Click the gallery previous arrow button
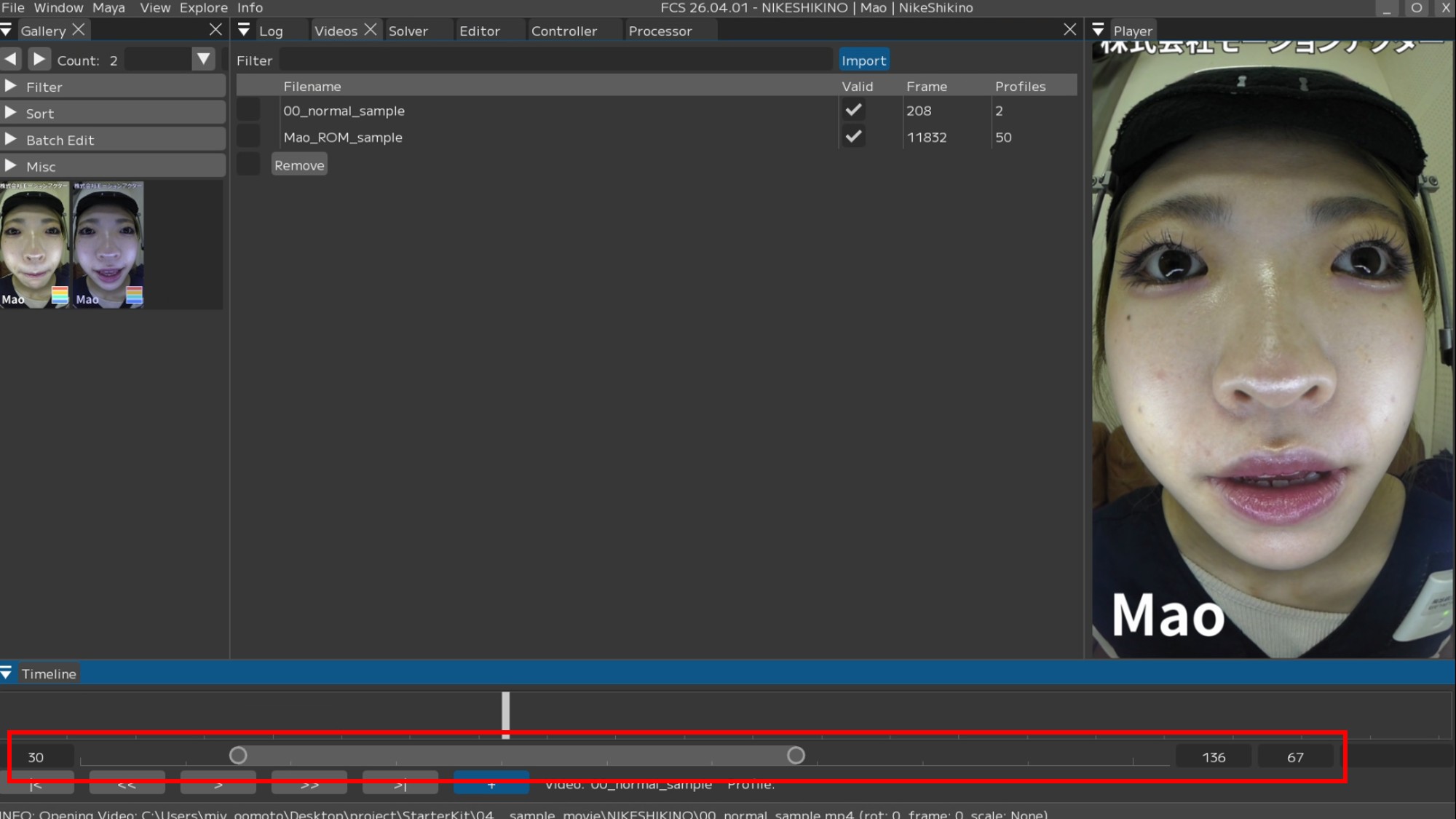The image size is (1456, 819). 12,59
